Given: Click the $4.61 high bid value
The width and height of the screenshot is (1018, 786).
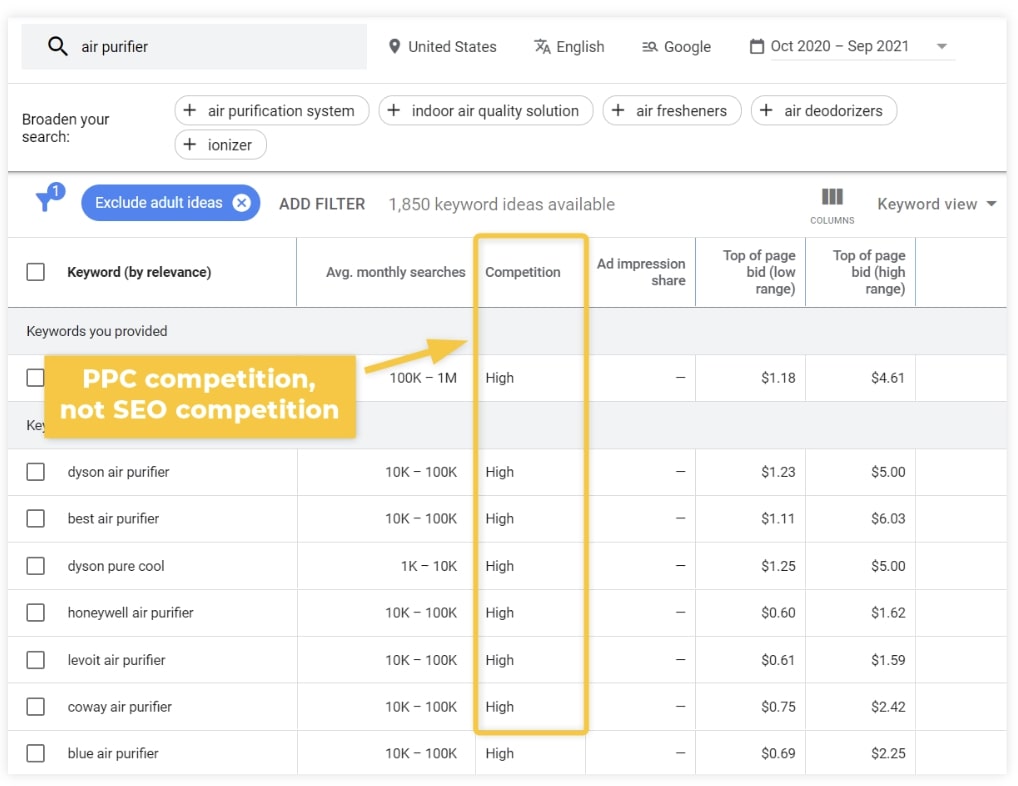Looking at the screenshot, I should click(x=888, y=378).
